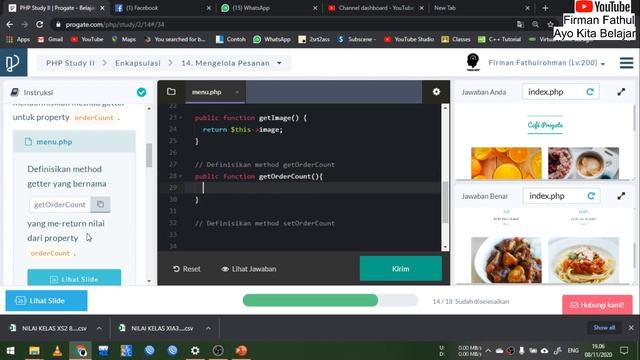Close the menu.php editor tab
The width and height of the screenshot is (640, 360).
pyautogui.click(x=237, y=92)
